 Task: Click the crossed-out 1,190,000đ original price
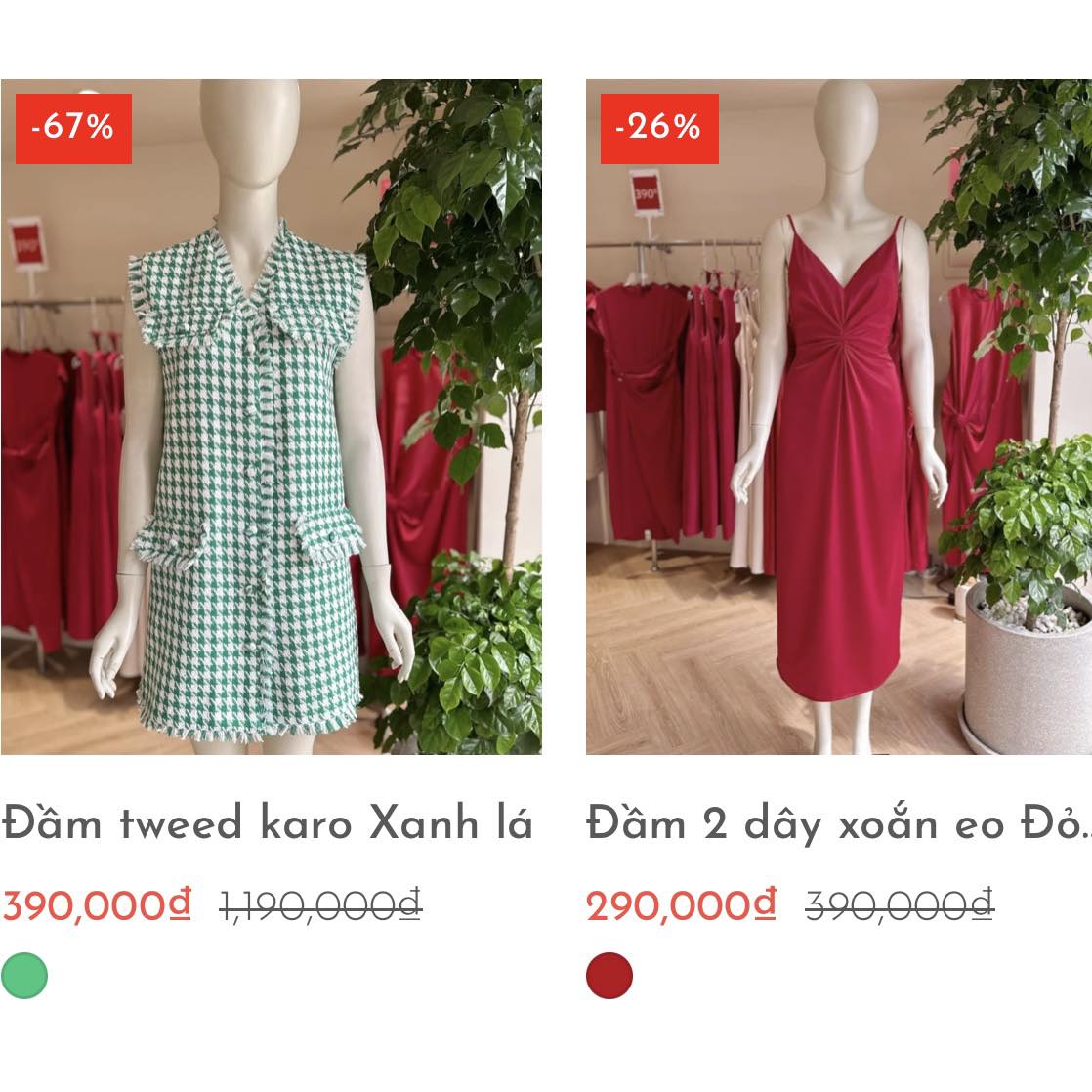[320, 905]
